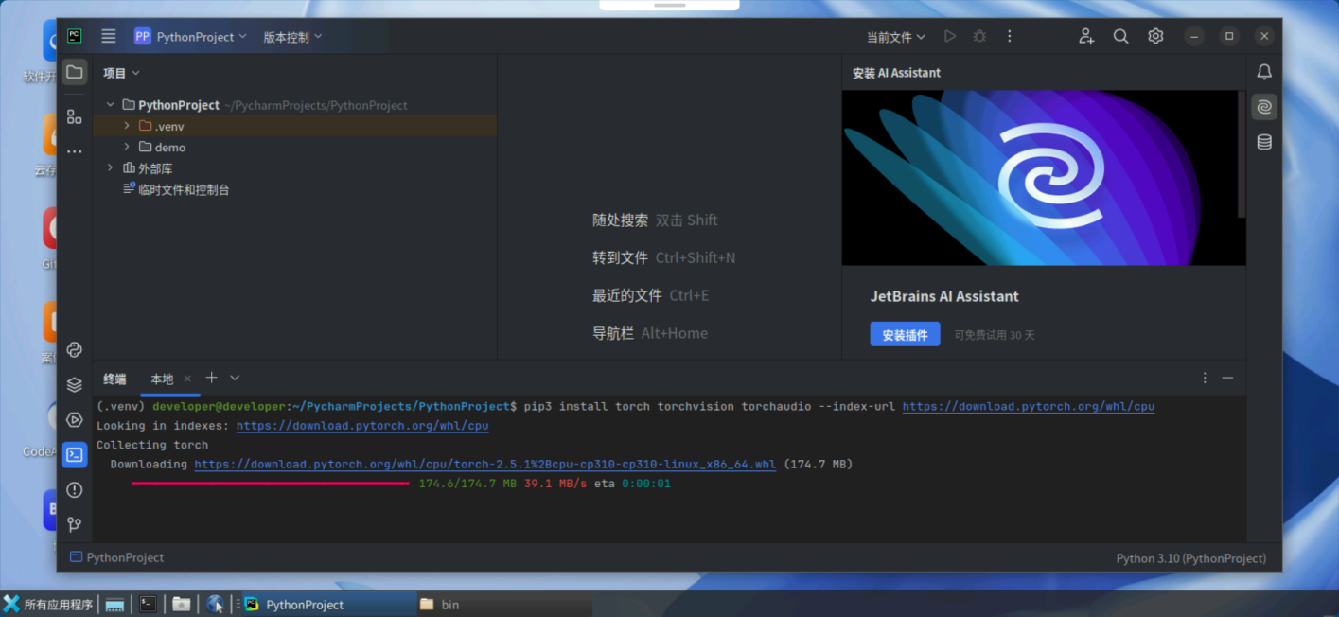Open the Services tool window icon

point(74,420)
